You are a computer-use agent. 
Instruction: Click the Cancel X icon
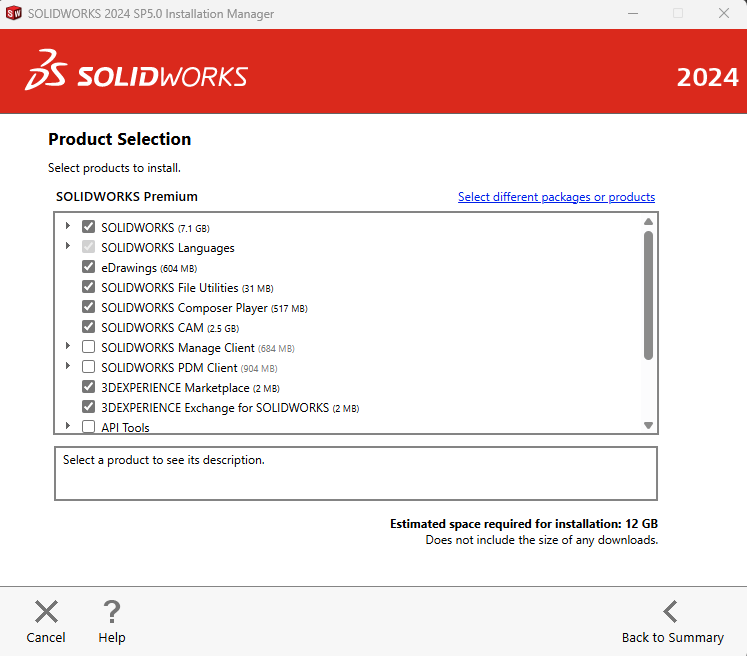[46, 612]
